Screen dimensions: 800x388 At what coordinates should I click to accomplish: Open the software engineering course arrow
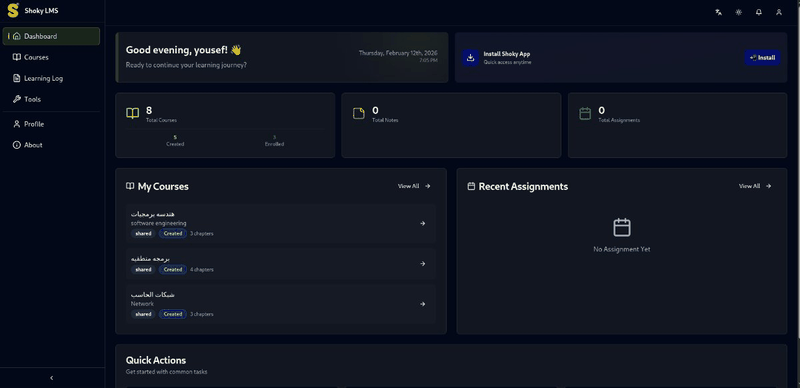click(x=422, y=223)
